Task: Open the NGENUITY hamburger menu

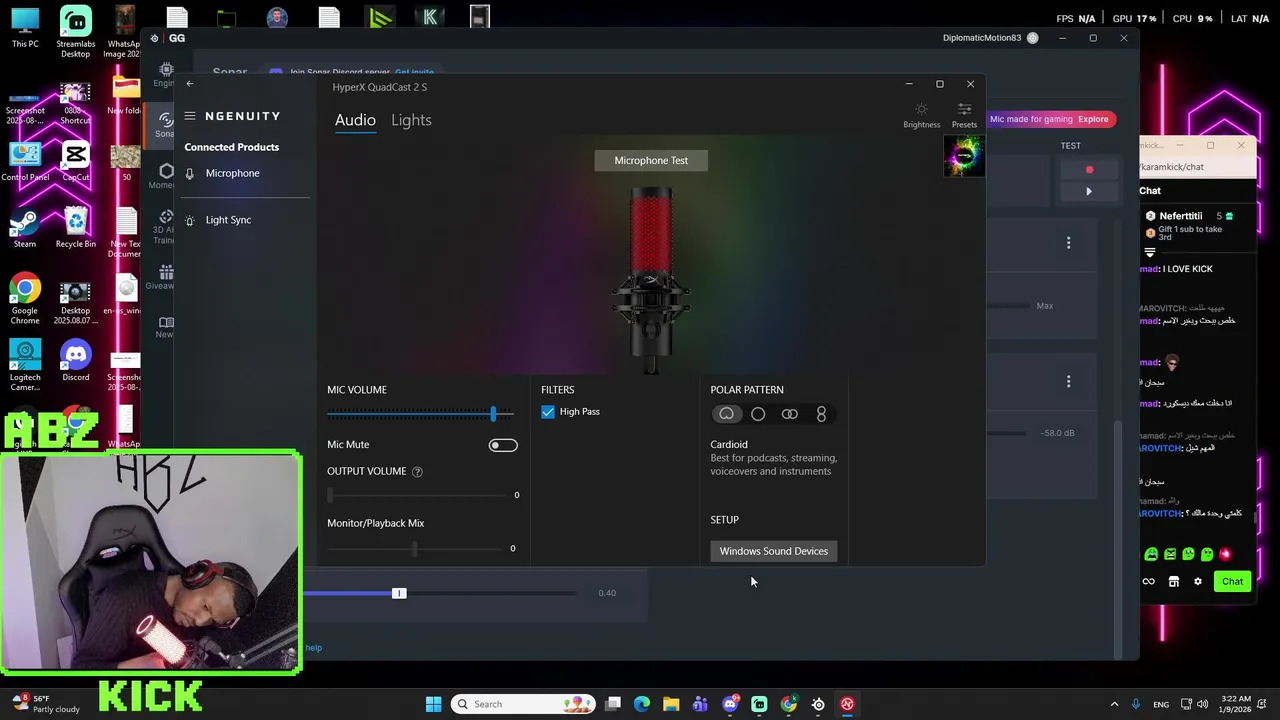Action: [x=190, y=116]
